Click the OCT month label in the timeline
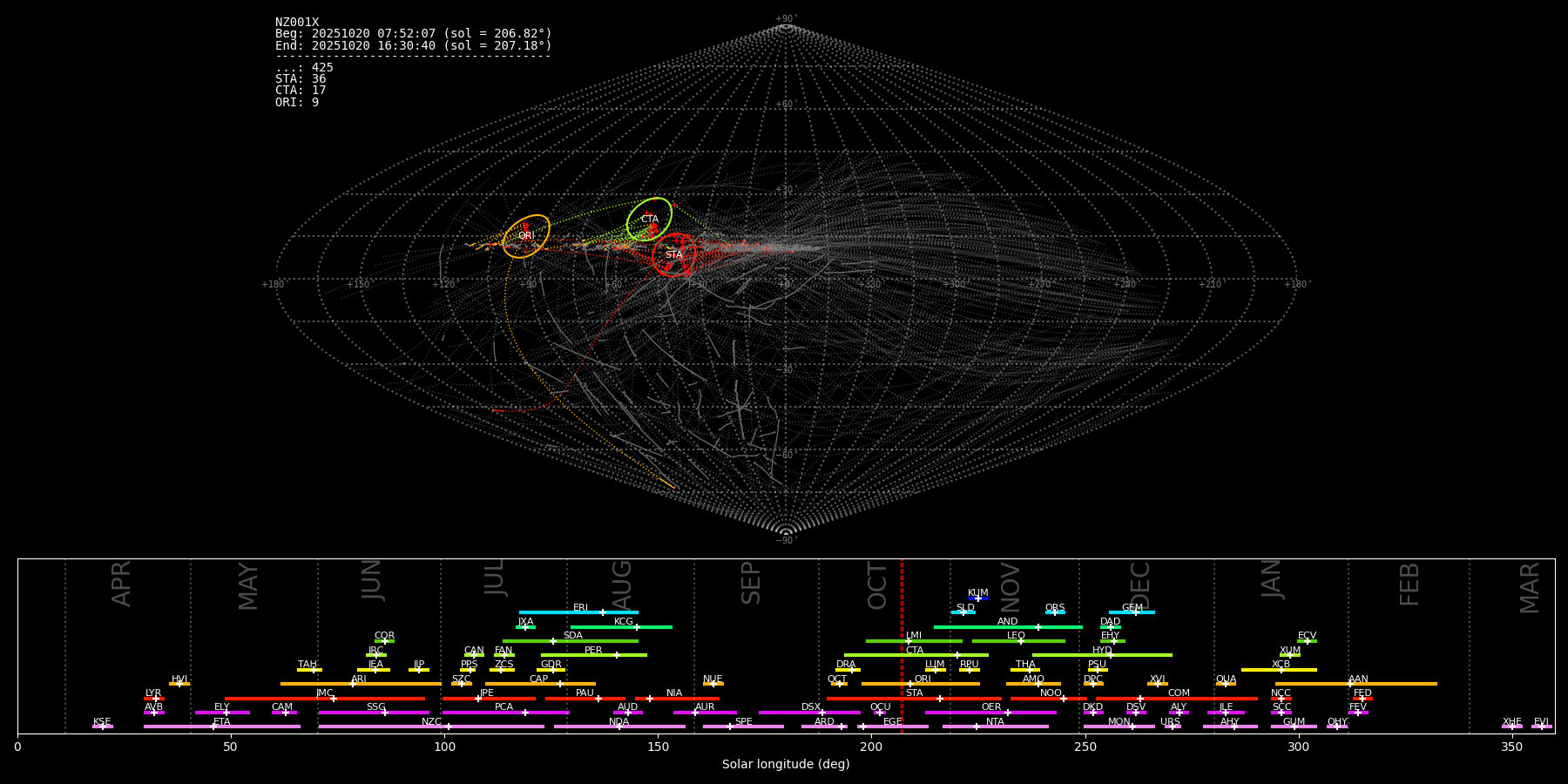The height and width of the screenshot is (784, 1568). click(877, 585)
